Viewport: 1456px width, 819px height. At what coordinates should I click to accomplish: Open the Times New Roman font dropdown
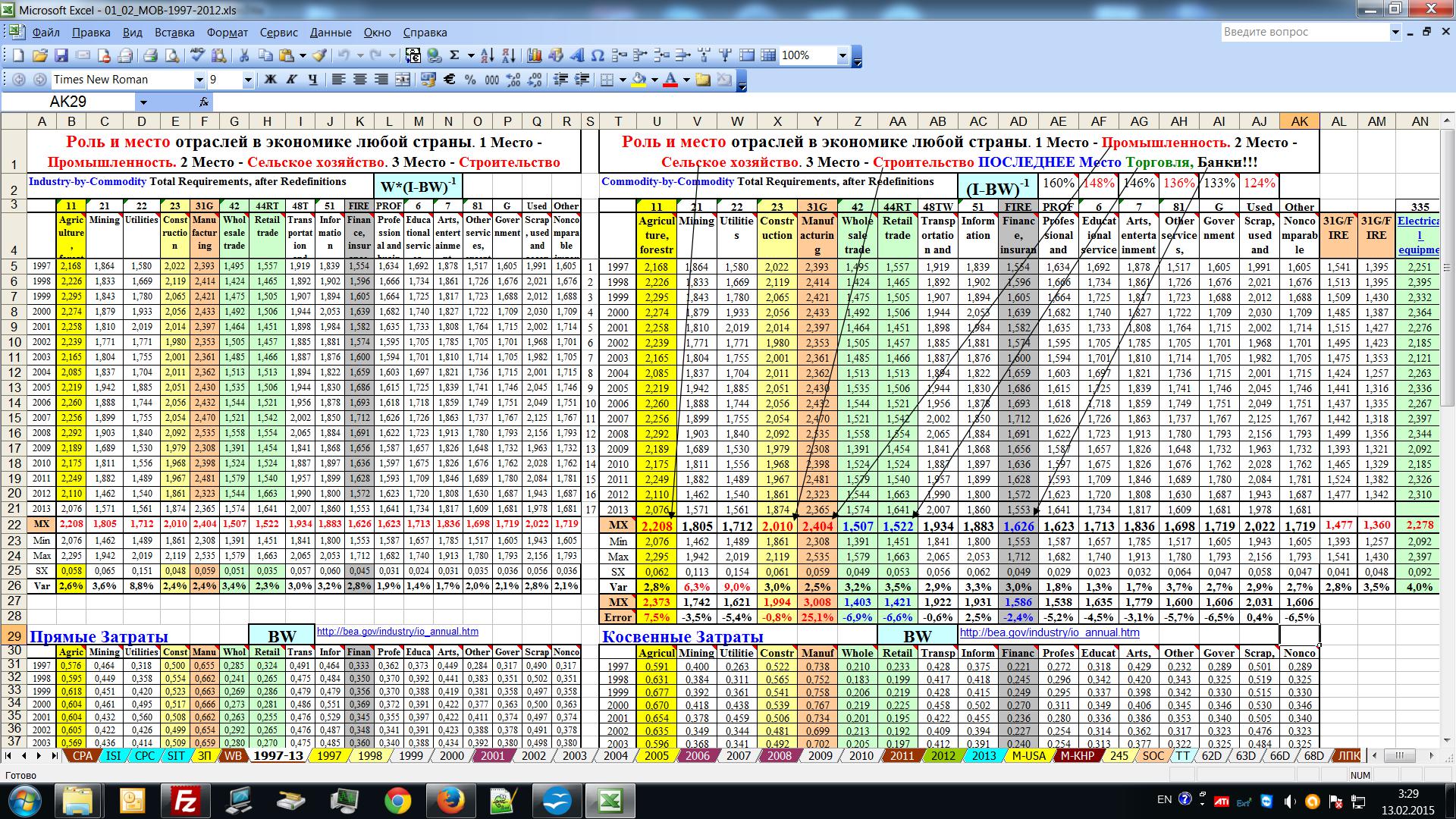pyautogui.click(x=199, y=80)
